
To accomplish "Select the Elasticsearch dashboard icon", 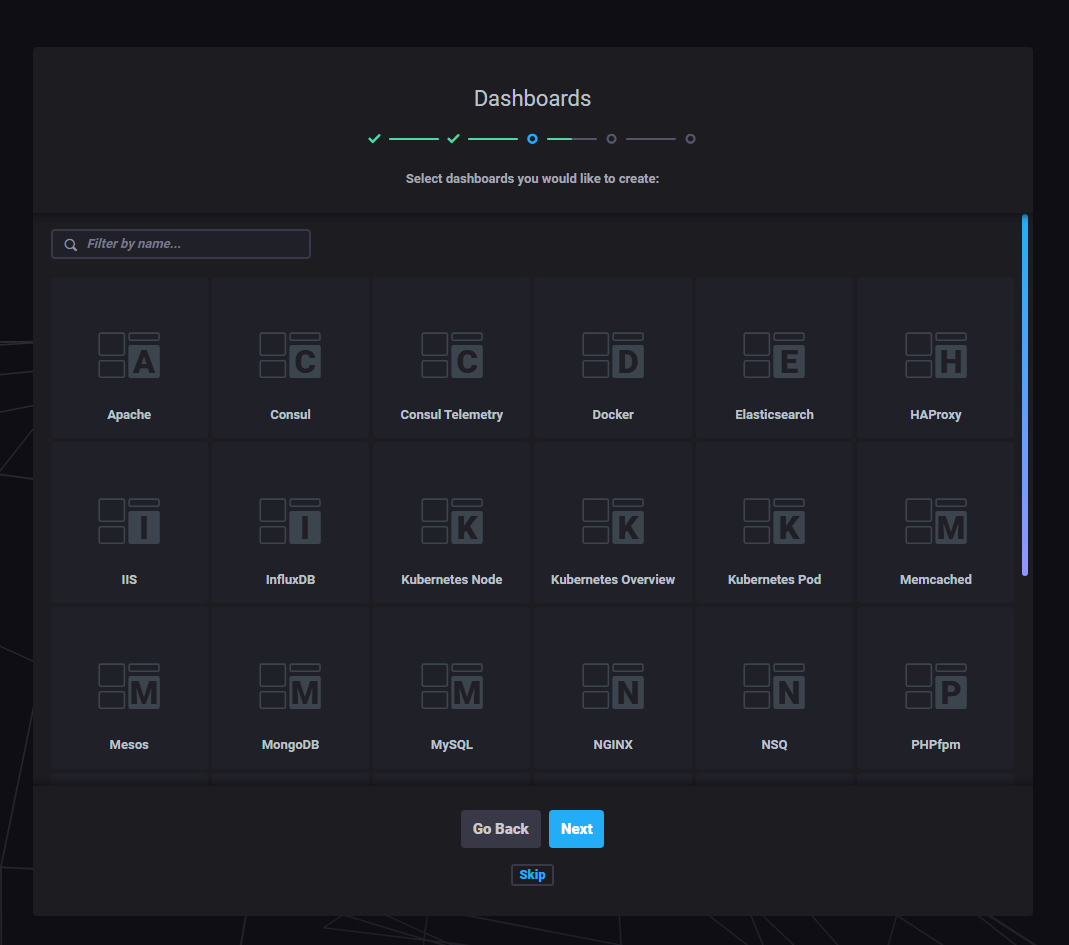I will (x=774, y=355).
